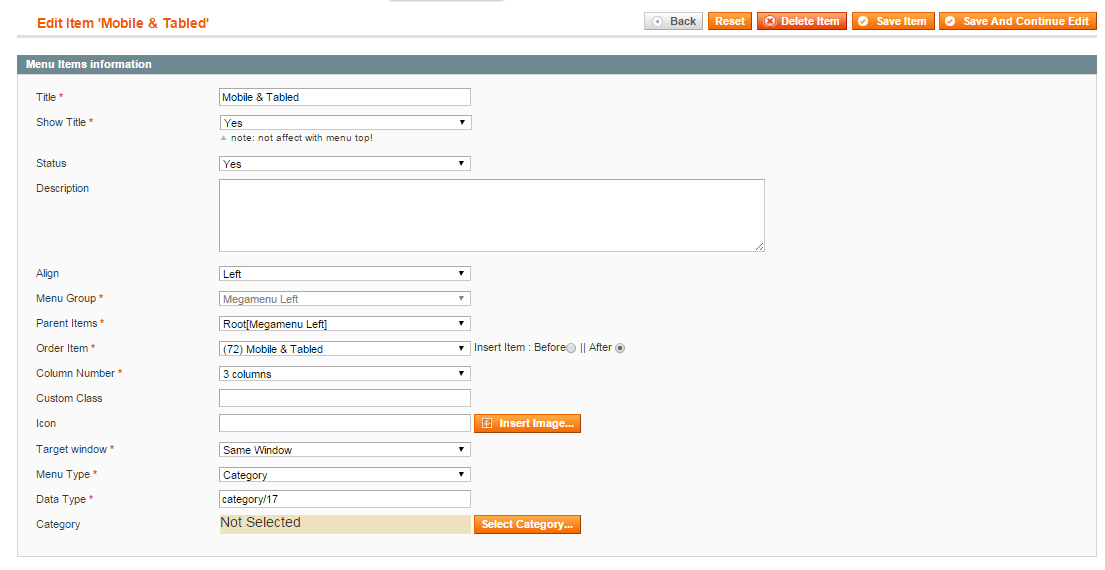Click the 'Show Title' field label
The image size is (1105, 570).
pyautogui.click(x=61, y=122)
